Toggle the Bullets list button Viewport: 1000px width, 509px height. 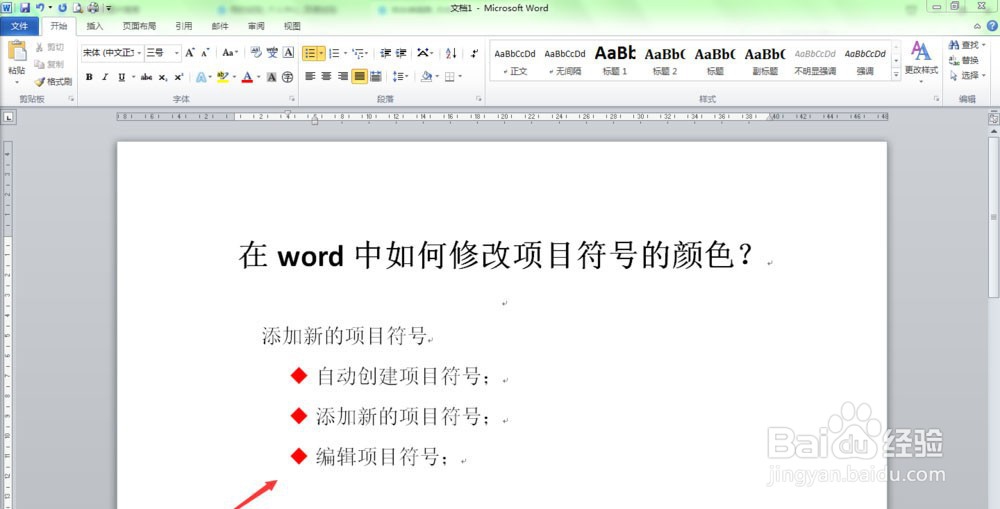pyautogui.click(x=310, y=53)
